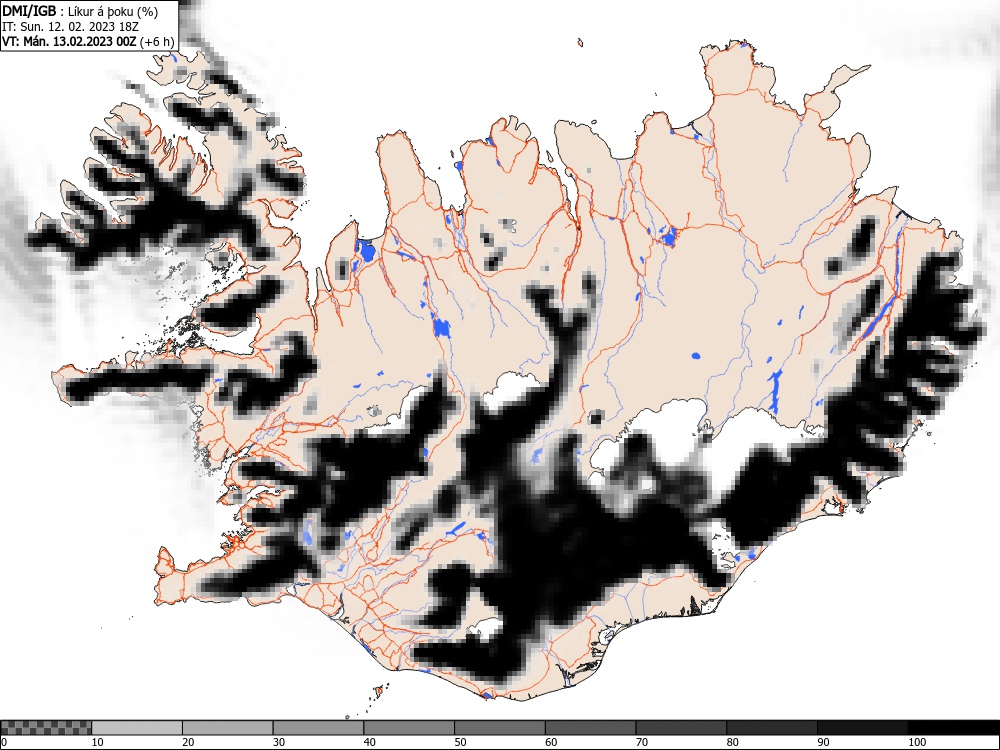The height and width of the screenshot is (750, 1000).
Task: Click the 'IT: Sun. 12. 02. 2023 18Z' line
Action: 70,27
